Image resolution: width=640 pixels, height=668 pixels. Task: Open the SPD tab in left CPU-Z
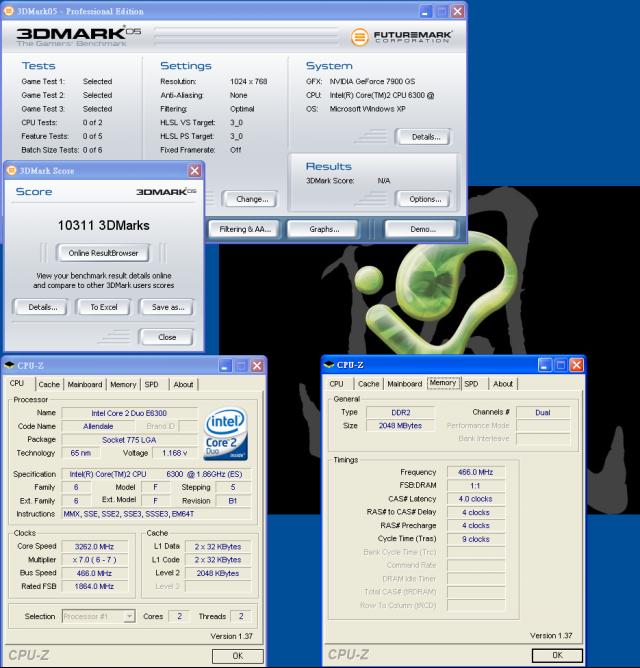coord(152,384)
